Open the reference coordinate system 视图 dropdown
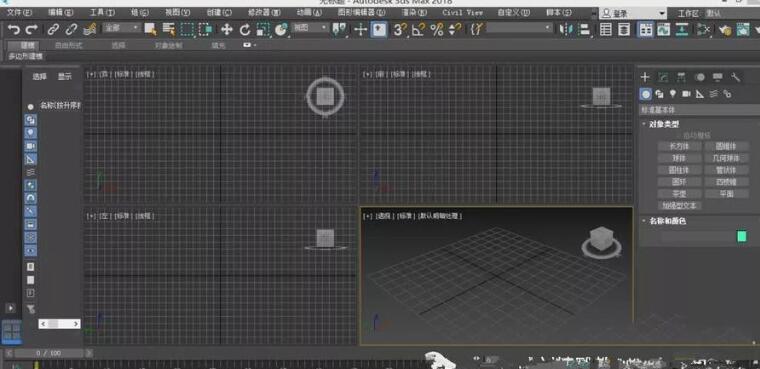 (x=311, y=28)
